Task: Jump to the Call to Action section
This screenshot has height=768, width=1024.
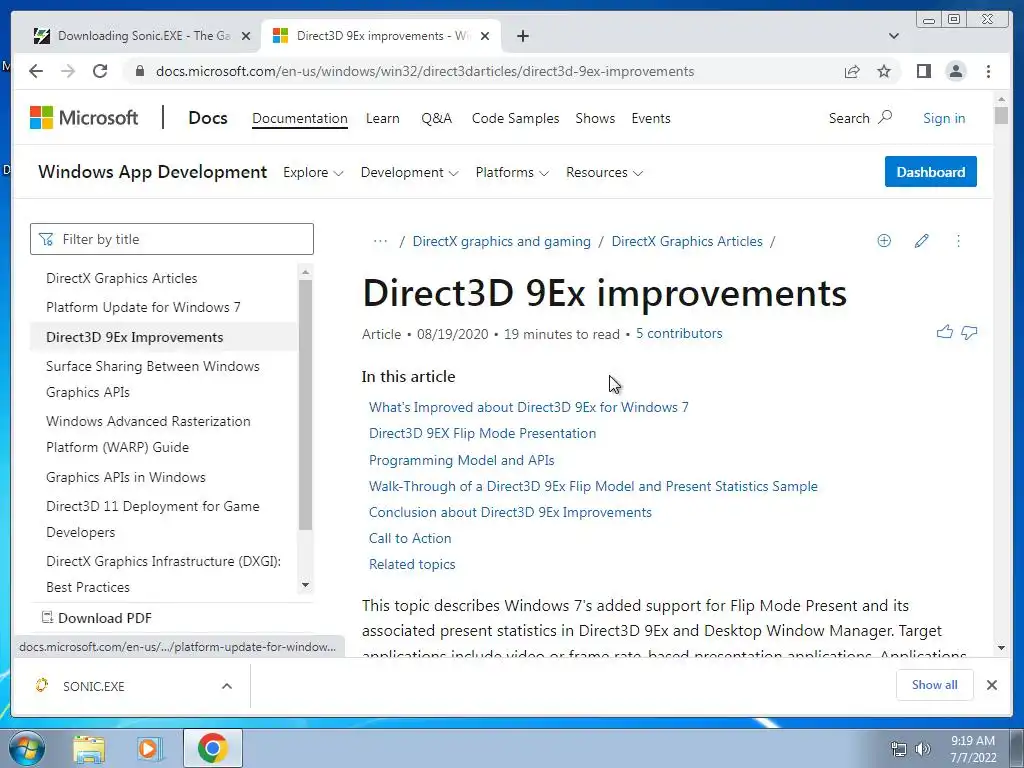Action: [x=409, y=538]
